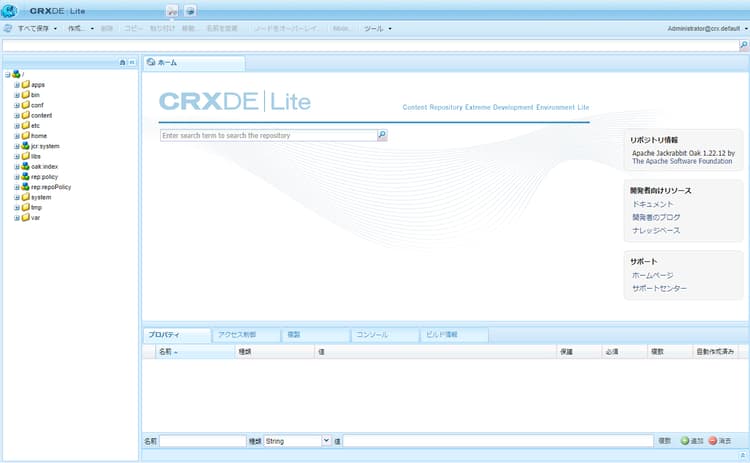Open the Knowledge Base link

point(656,231)
